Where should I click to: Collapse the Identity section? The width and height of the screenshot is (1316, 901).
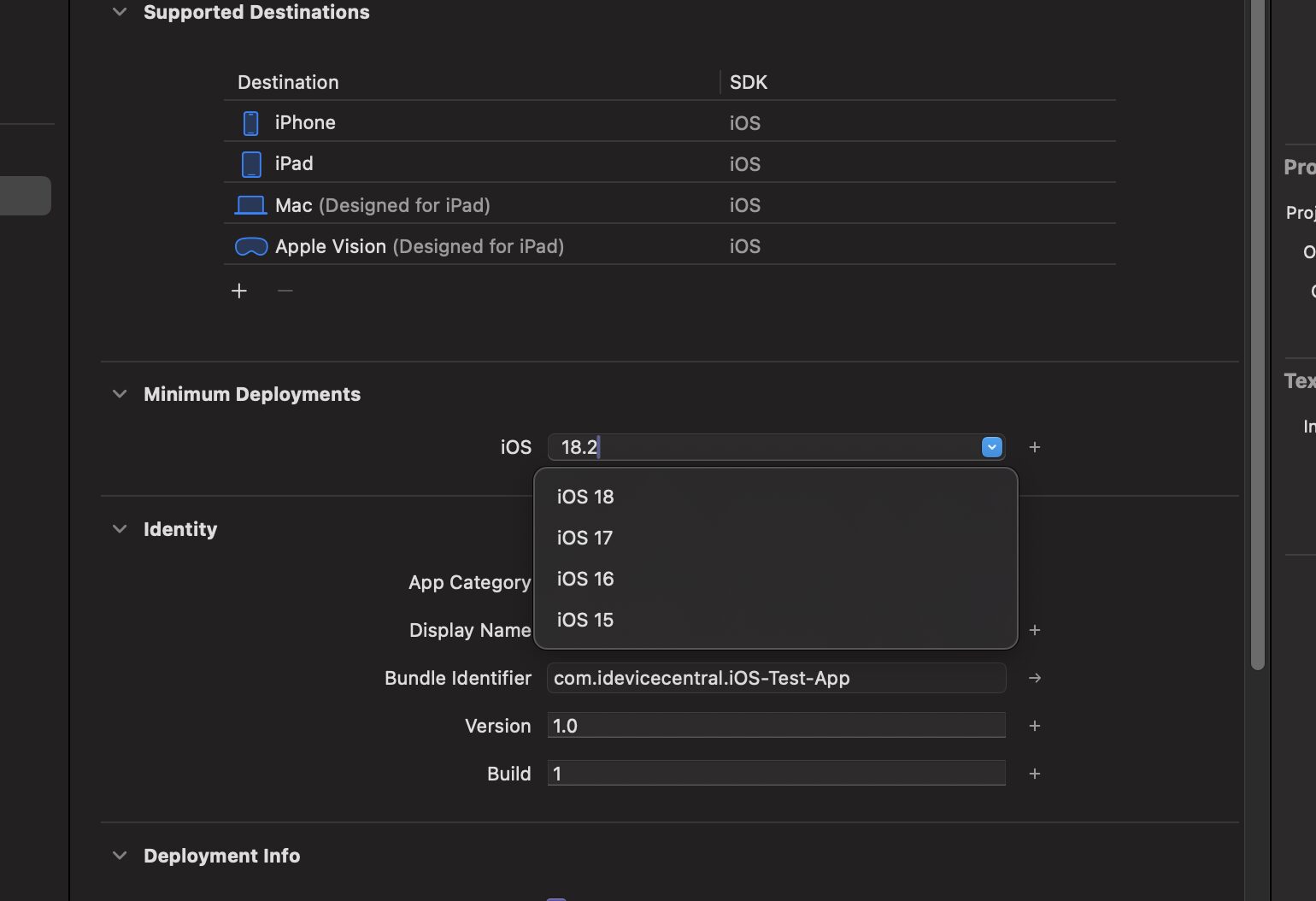119,528
